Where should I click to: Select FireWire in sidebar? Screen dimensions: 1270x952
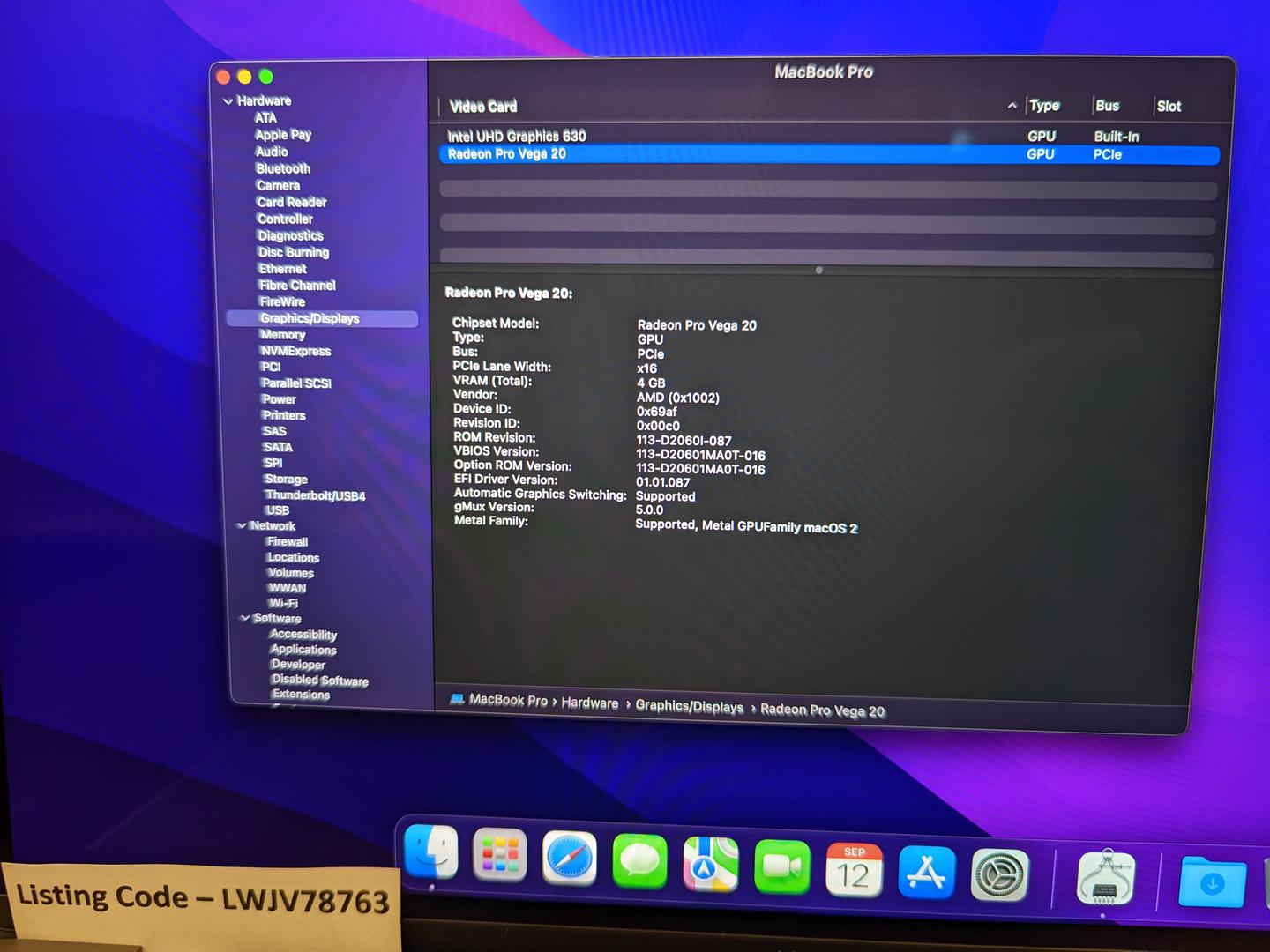coord(282,301)
